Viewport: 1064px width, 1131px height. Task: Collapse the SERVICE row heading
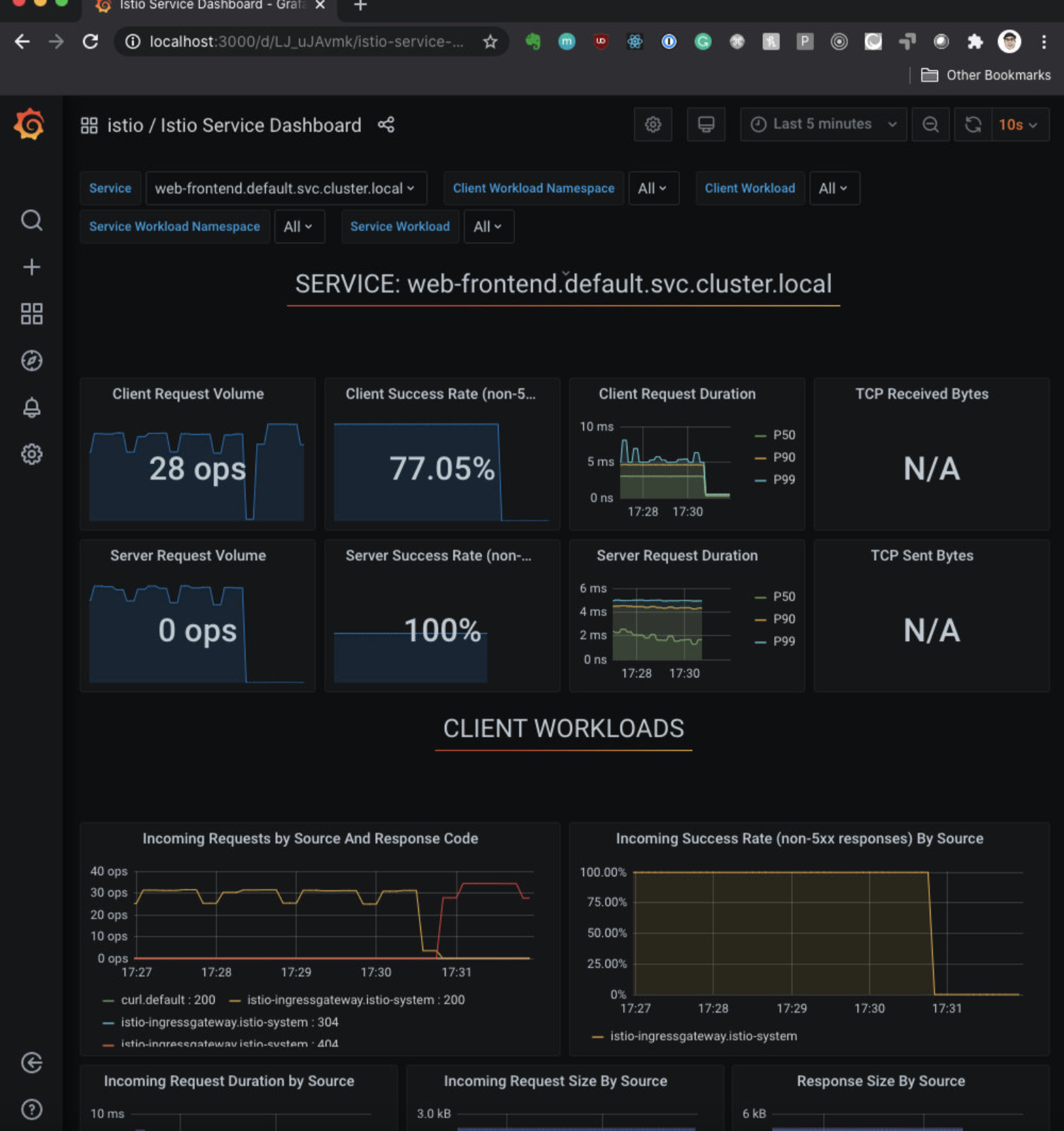click(x=563, y=284)
